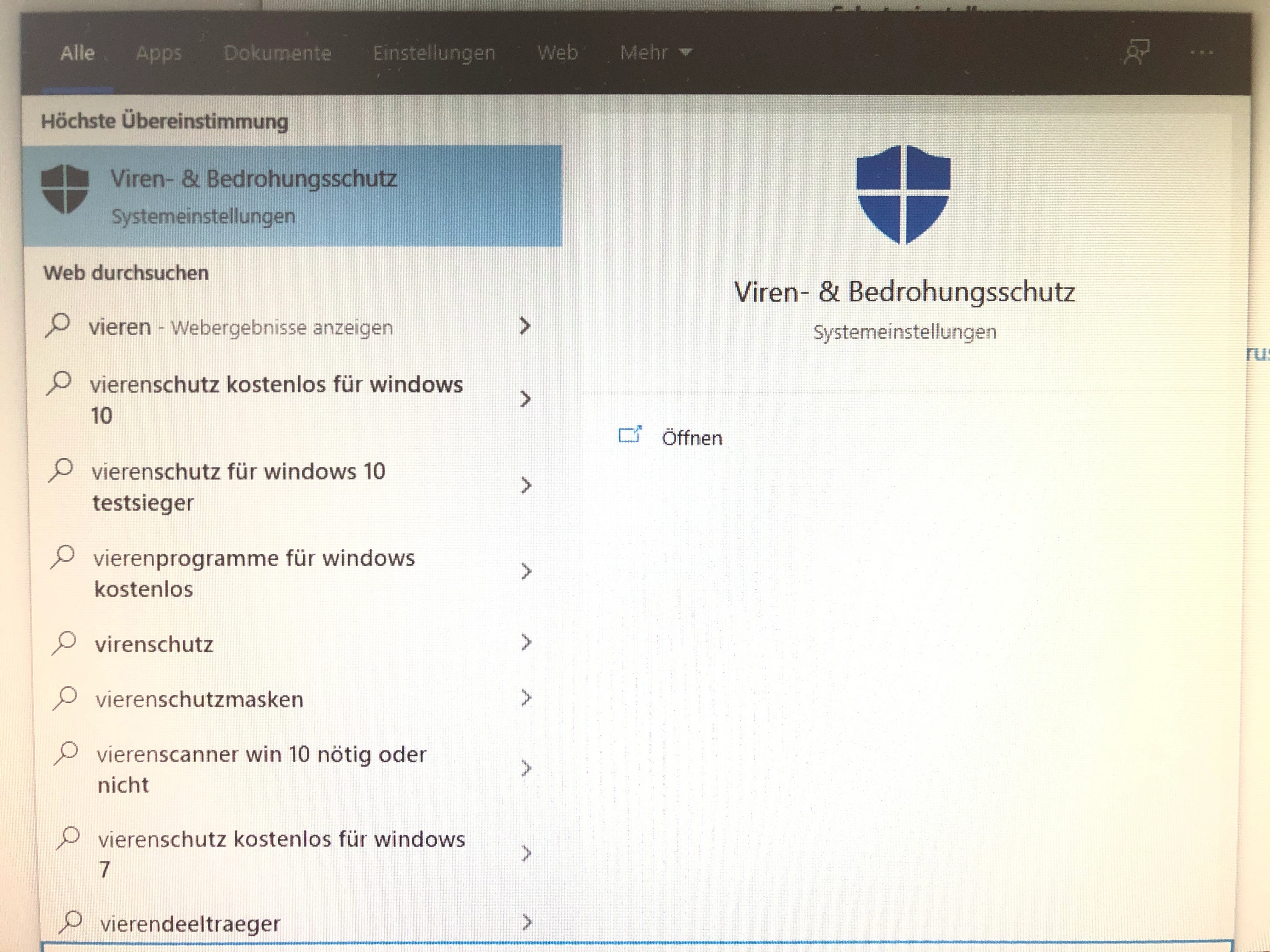Switch to the Dokumente tab
This screenshot has width=1270, height=952.
(x=277, y=53)
